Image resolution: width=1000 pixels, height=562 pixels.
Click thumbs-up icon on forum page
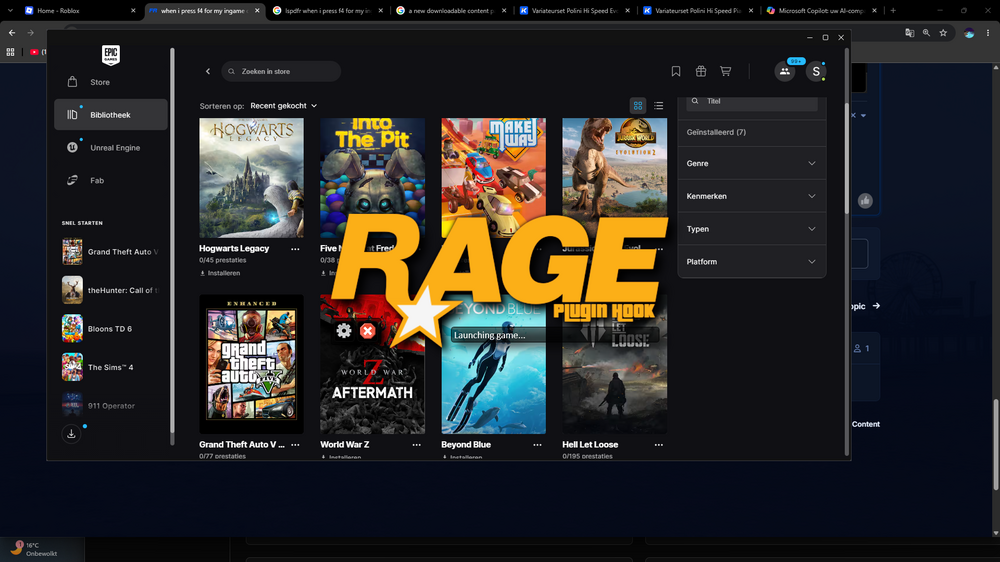865,201
